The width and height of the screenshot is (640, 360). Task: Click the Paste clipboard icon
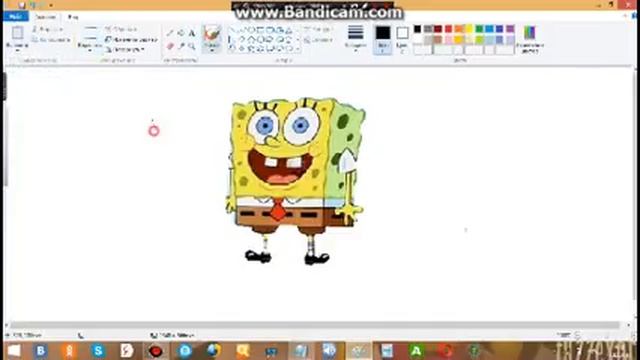(17, 33)
